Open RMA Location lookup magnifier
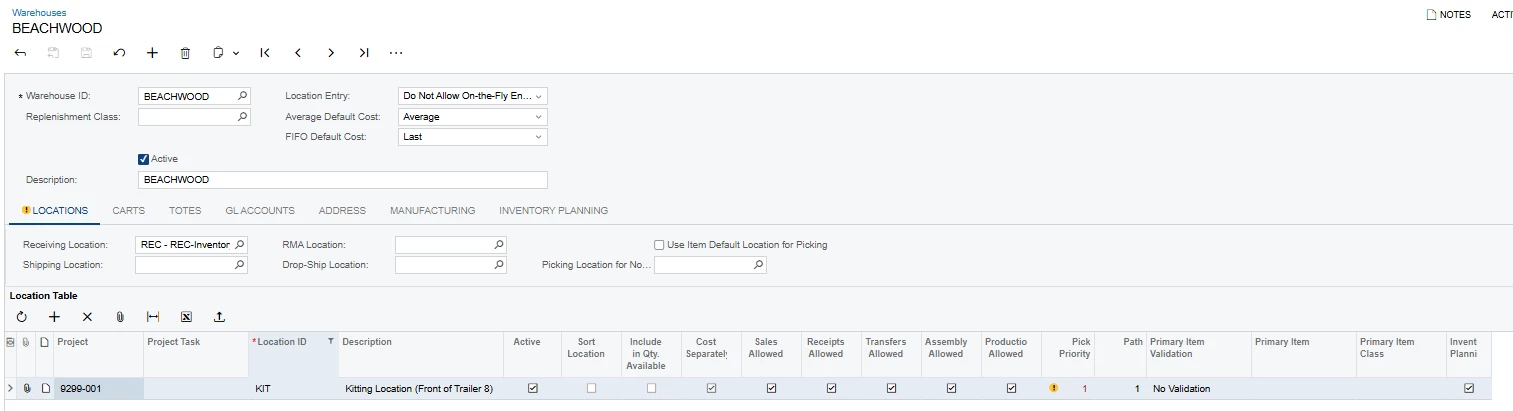The image size is (1513, 411). click(x=499, y=244)
